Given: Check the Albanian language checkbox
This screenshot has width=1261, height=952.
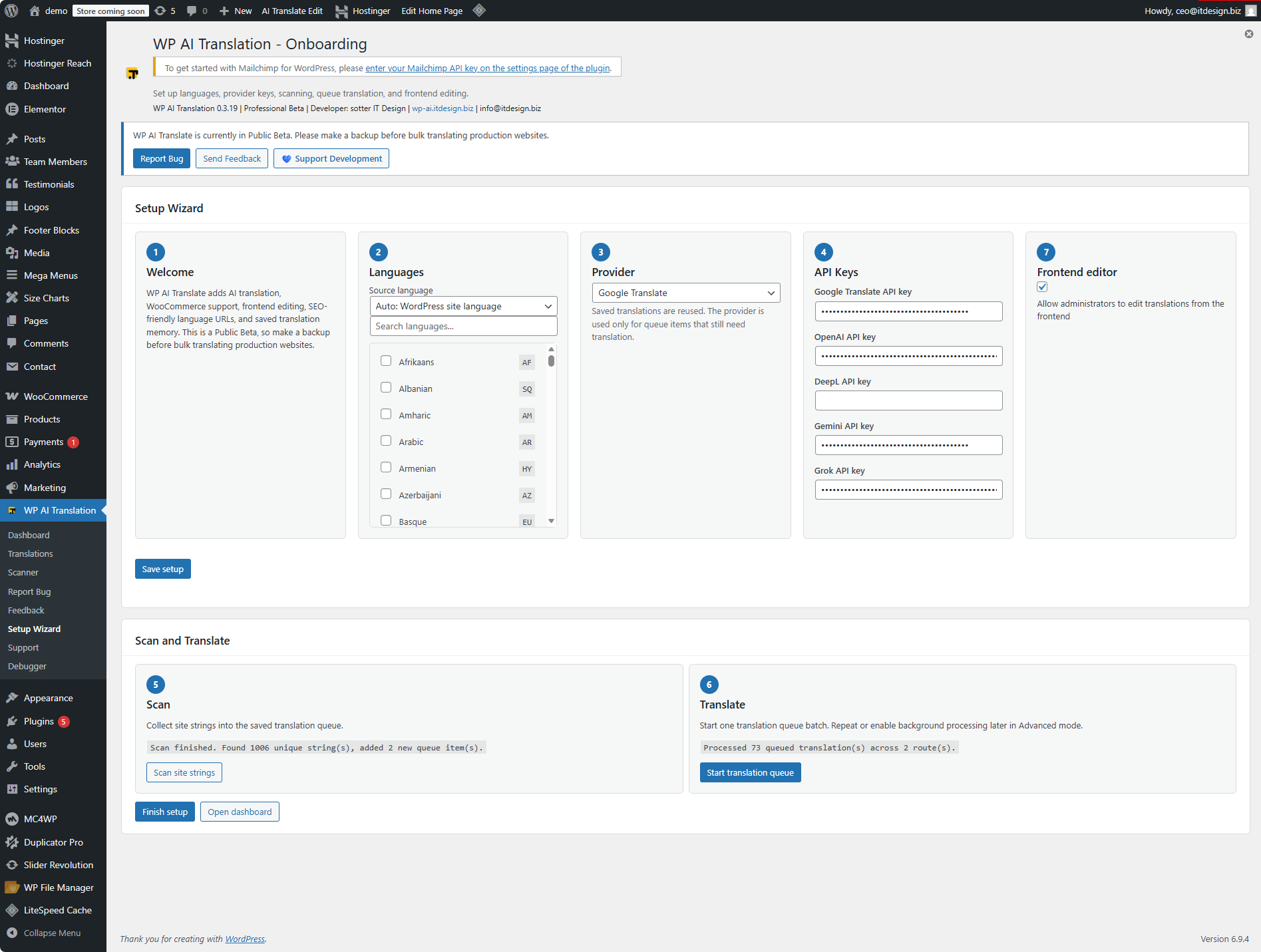Looking at the screenshot, I should pyautogui.click(x=386, y=387).
